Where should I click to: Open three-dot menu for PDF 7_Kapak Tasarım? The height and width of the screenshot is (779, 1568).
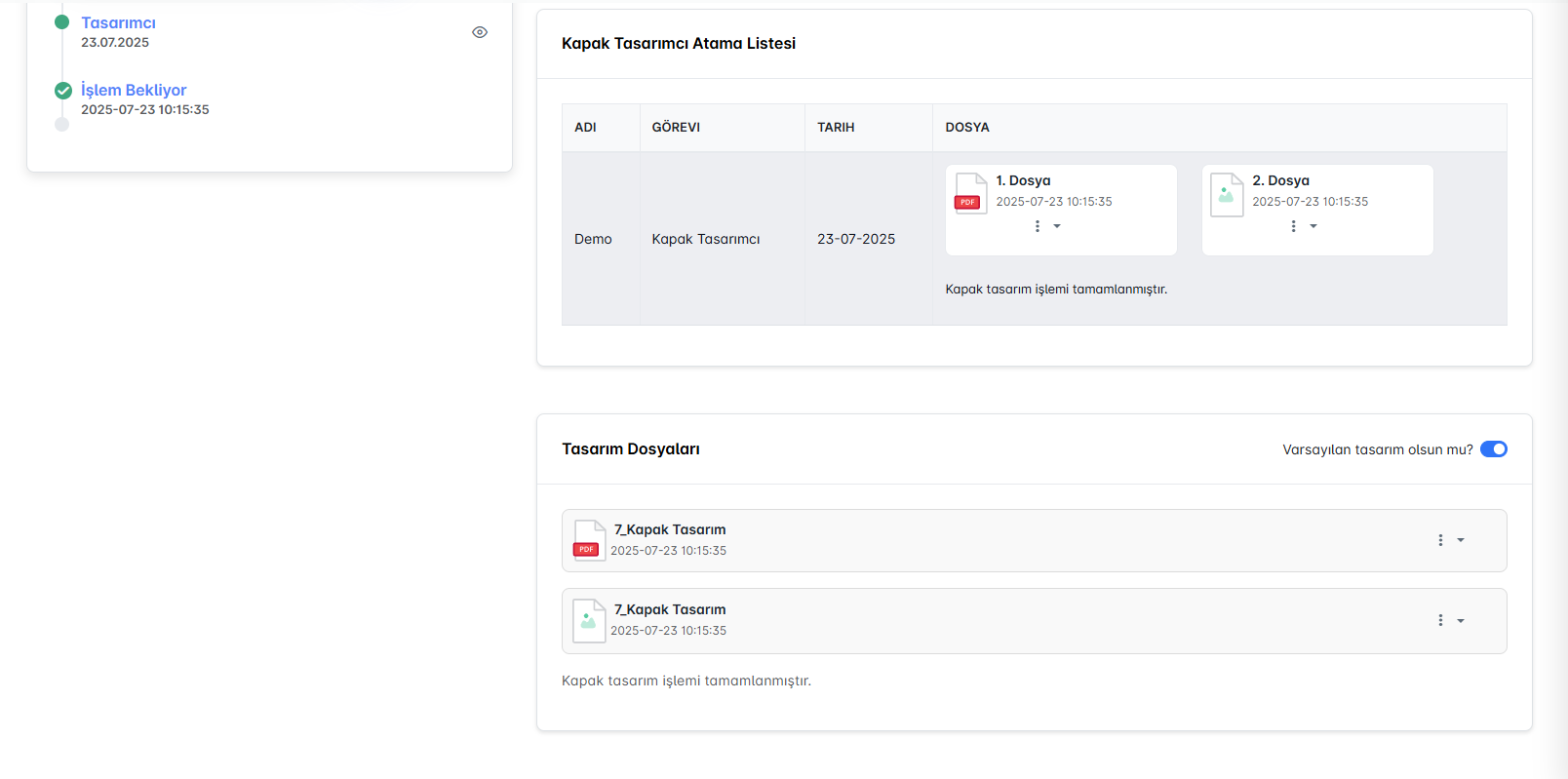[1440, 540]
